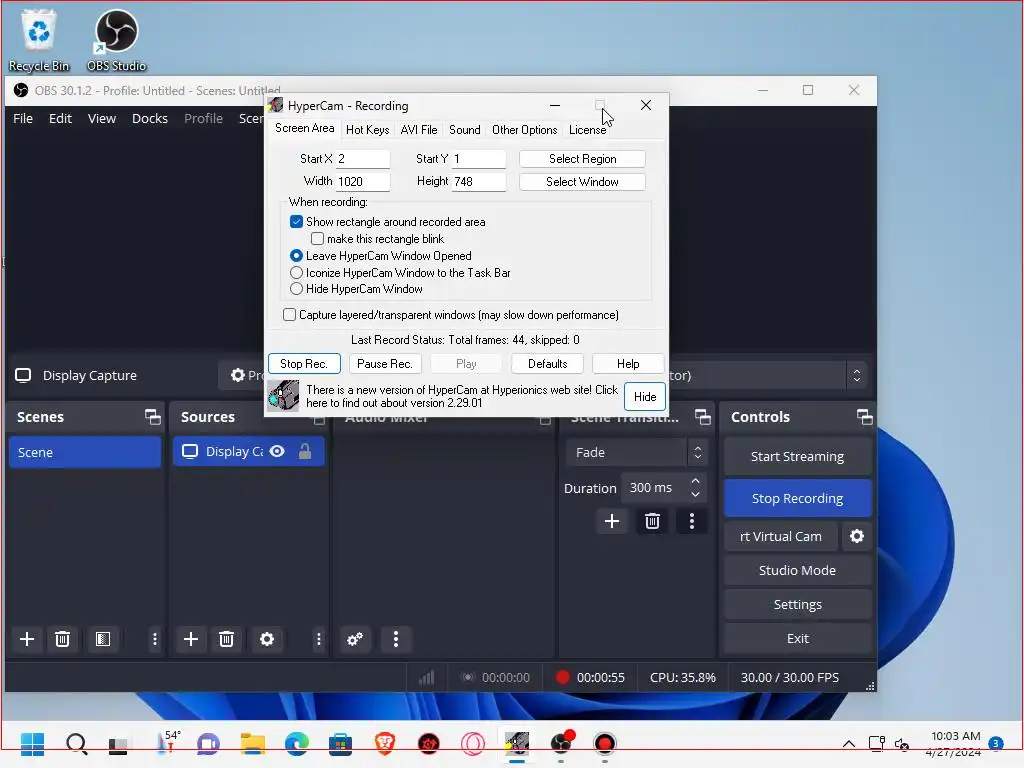Image resolution: width=1024 pixels, height=768 pixels.
Task: Click the Select Window button
Action: tap(582, 182)
